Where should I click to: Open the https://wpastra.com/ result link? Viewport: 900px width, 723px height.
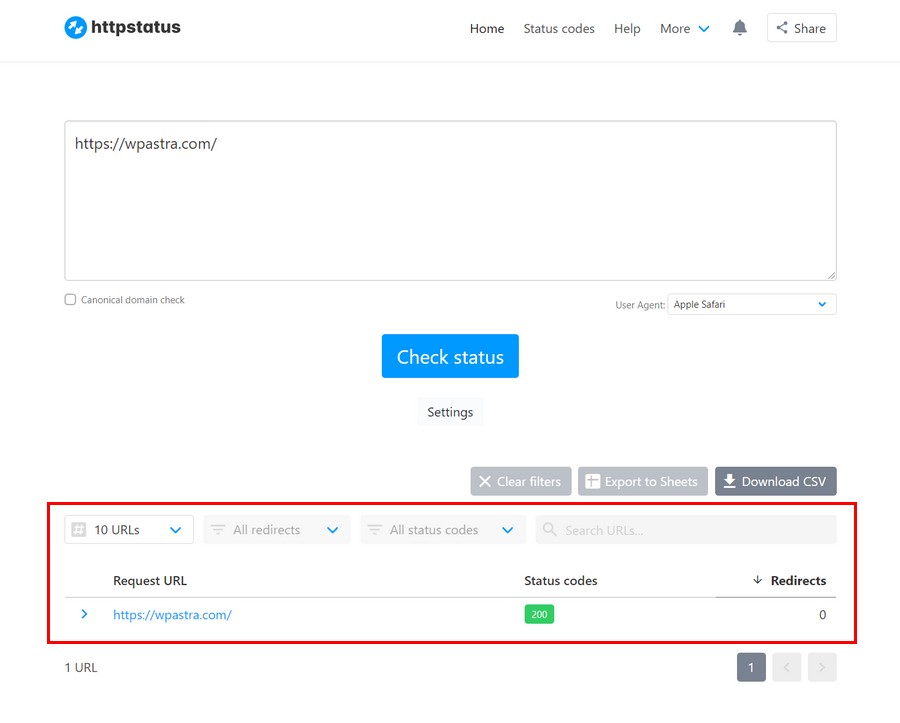coord(172,615)
